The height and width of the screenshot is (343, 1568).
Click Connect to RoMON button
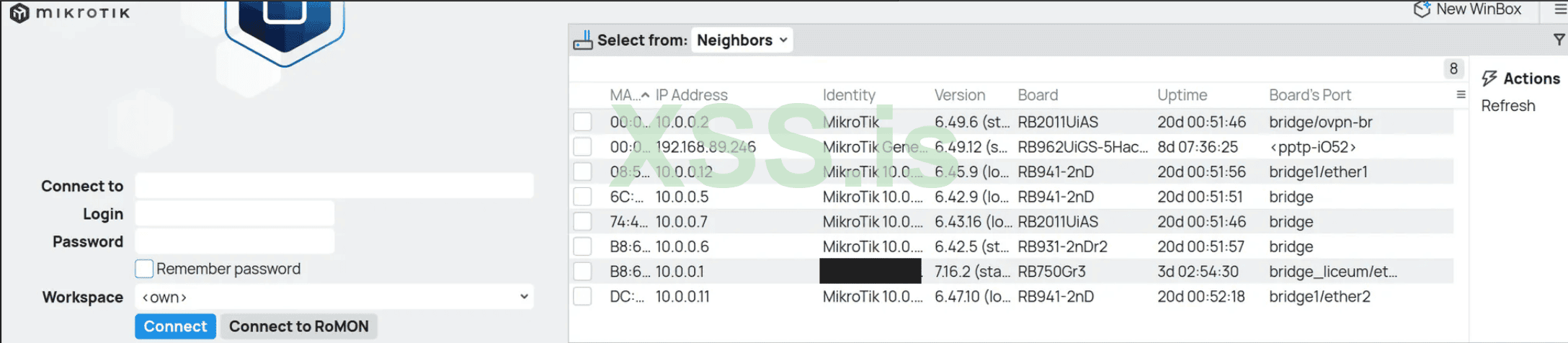pyautogui.click(x=298, y=326)
